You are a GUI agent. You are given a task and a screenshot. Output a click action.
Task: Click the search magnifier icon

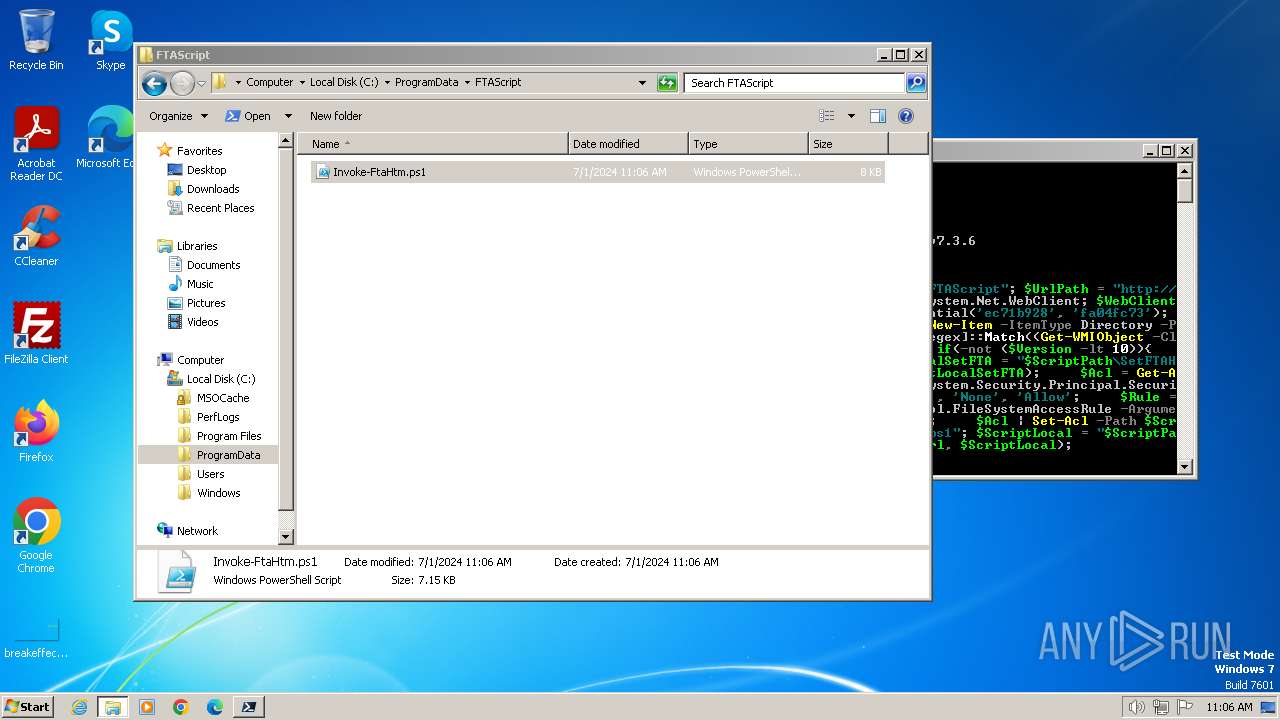(916, 83)
